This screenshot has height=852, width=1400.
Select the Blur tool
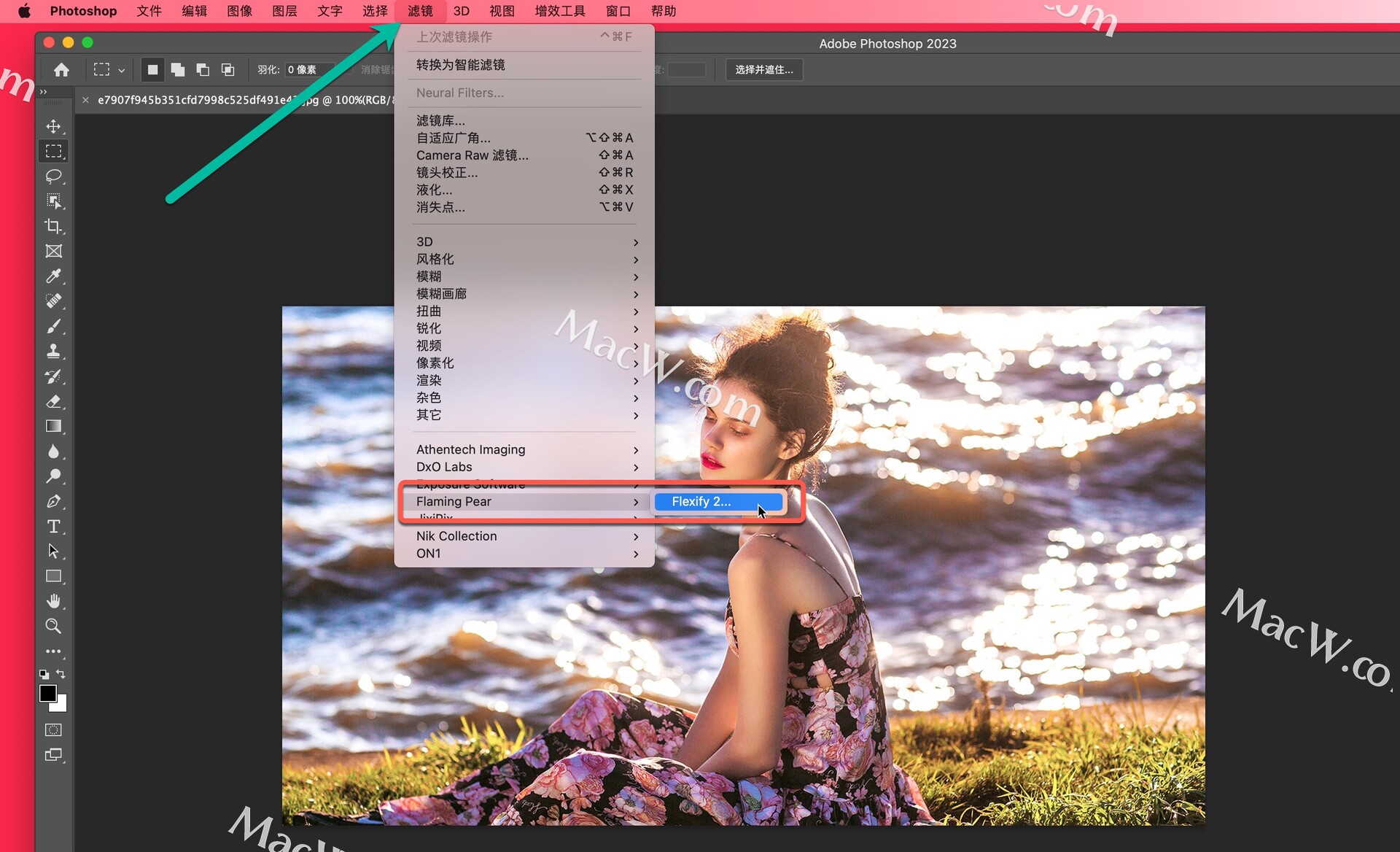[x=54, y=452]
